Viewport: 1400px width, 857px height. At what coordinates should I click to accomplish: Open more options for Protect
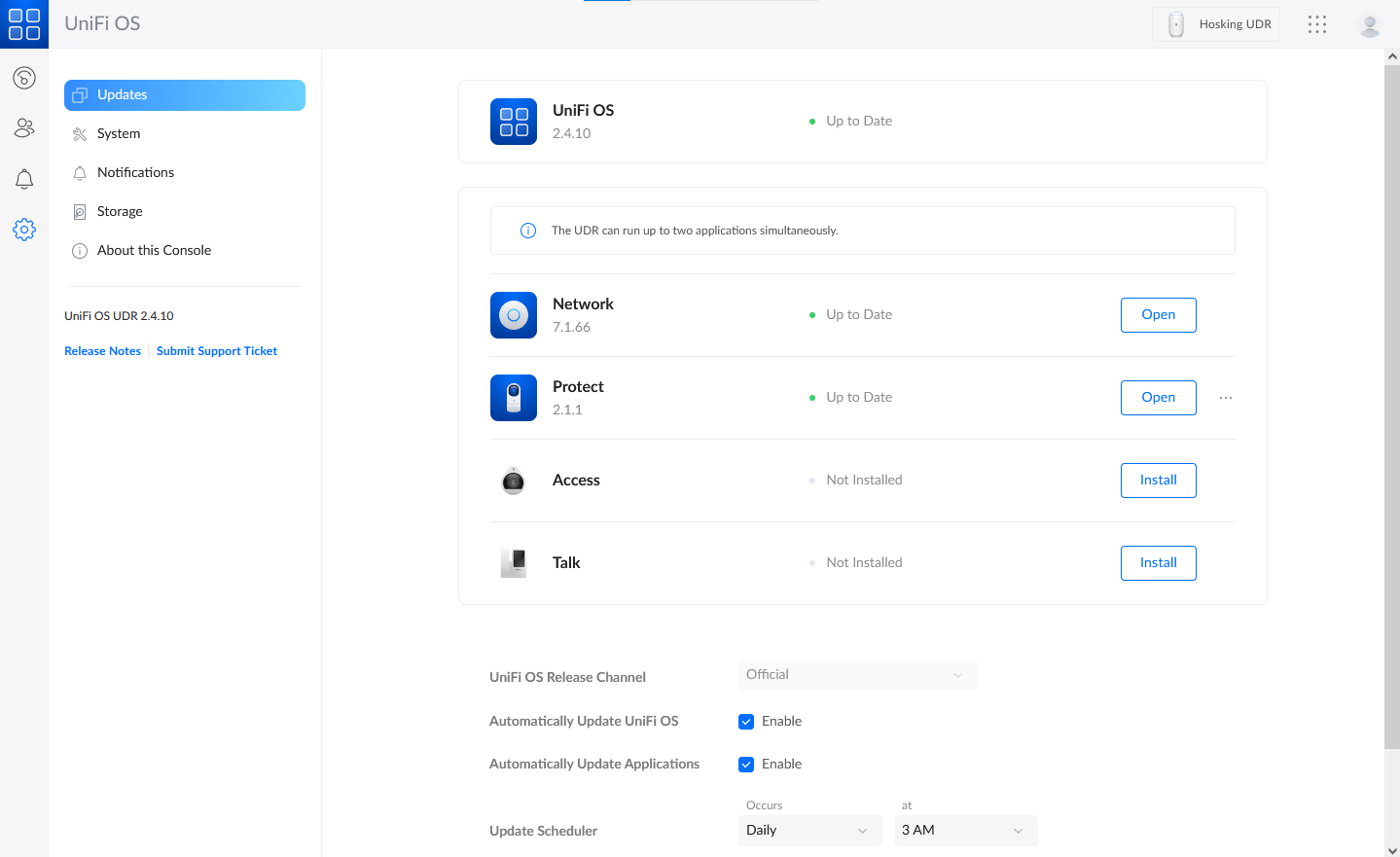[x=1226, y=398]
